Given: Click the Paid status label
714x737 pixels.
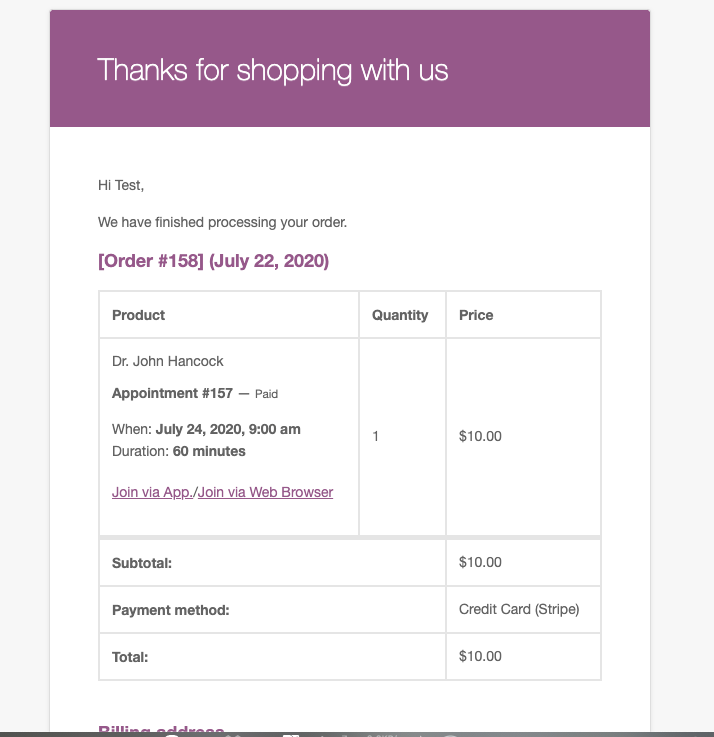Looking at the screenshot, I should (266, 394).
